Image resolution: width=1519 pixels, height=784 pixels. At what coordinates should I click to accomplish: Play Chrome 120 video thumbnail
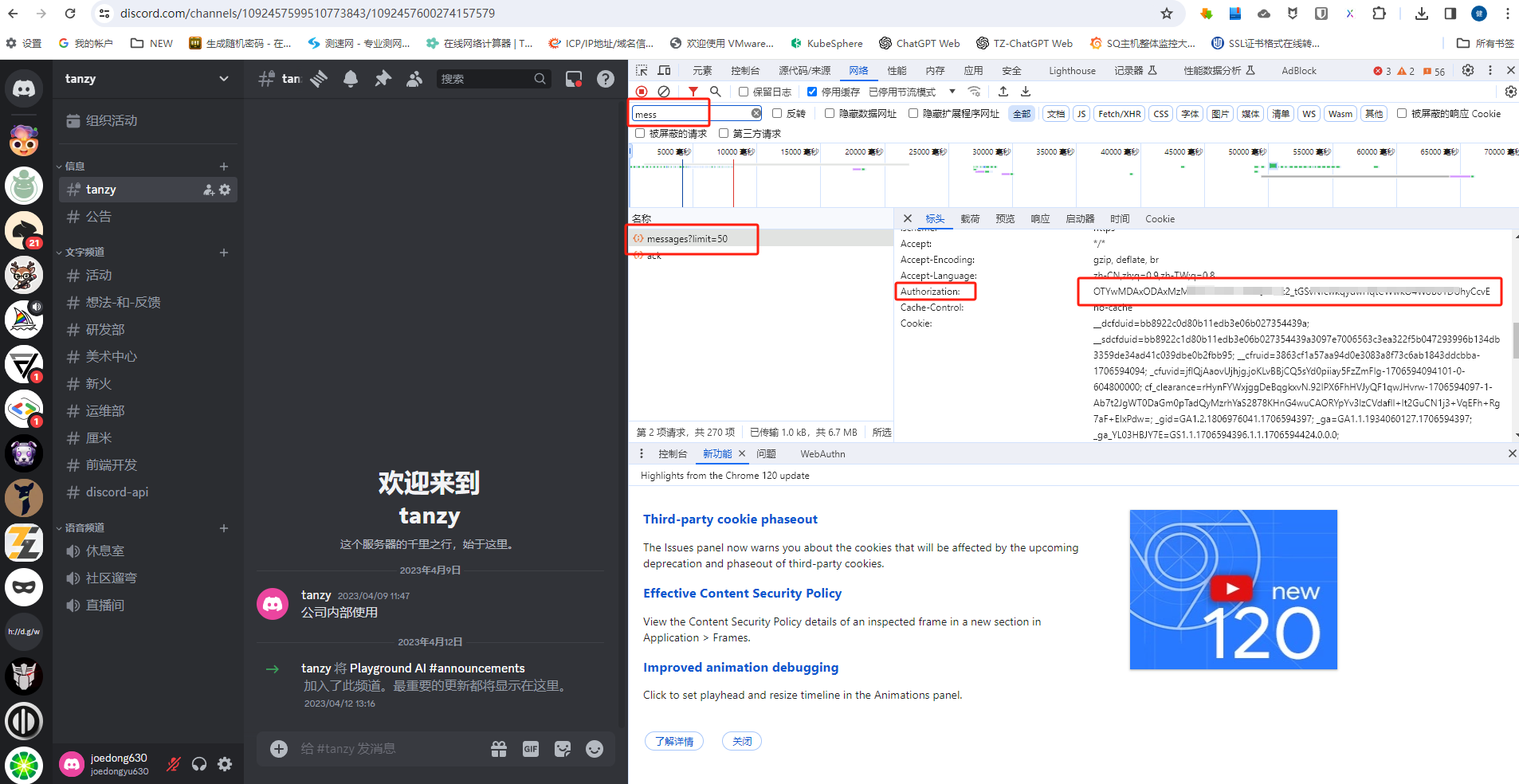pyautogui.click(x=1233, y=589)
